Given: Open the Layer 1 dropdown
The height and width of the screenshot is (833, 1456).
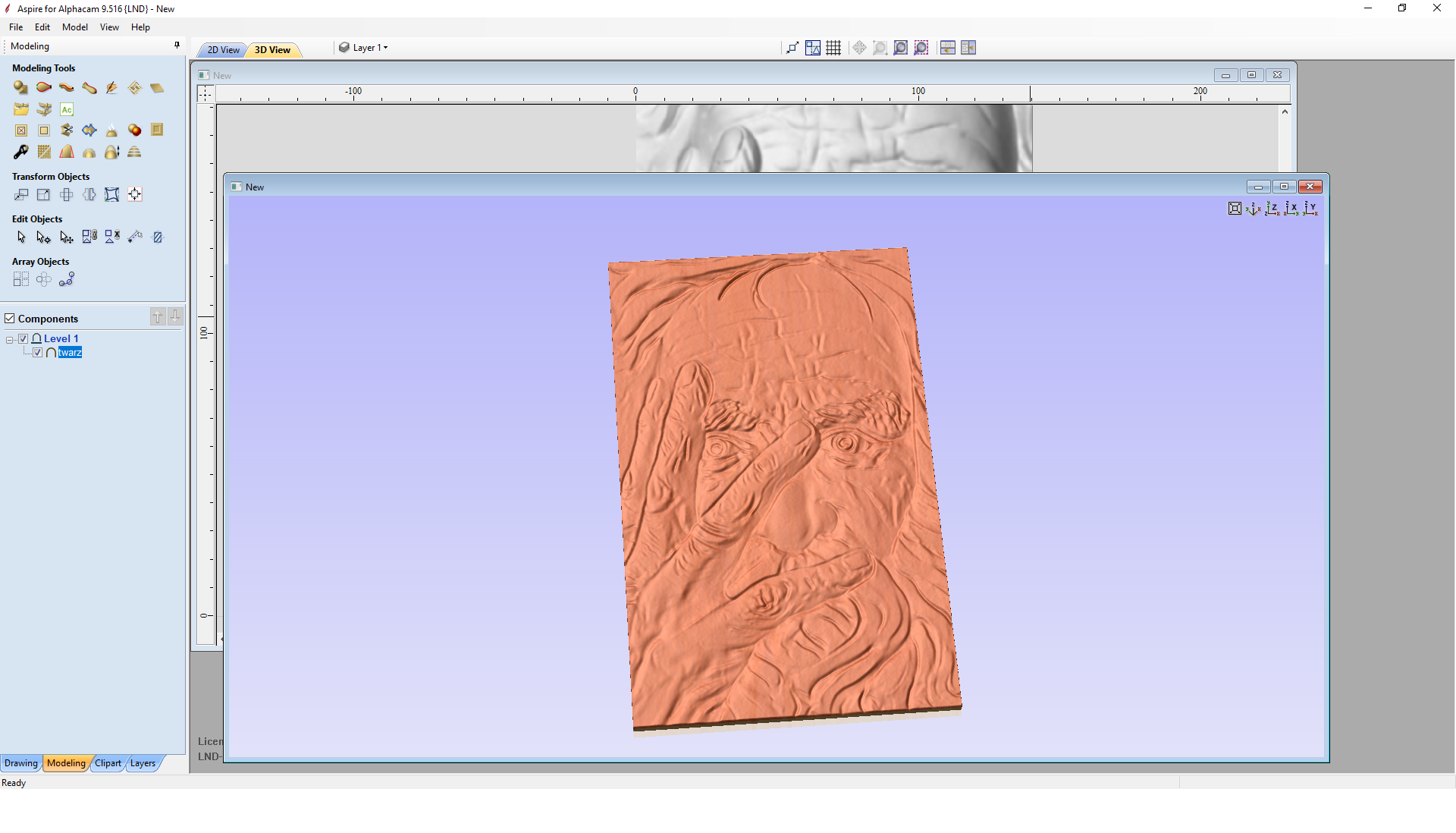Looking at the screenshot, I should tap(369, 48).
